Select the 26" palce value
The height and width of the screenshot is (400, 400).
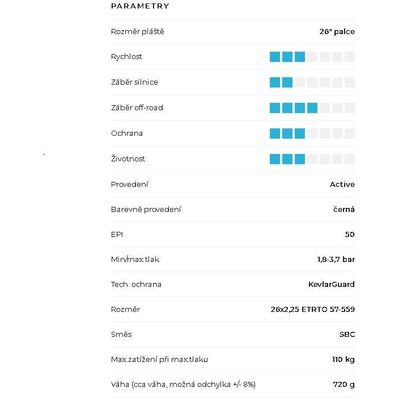pos(337,32)
